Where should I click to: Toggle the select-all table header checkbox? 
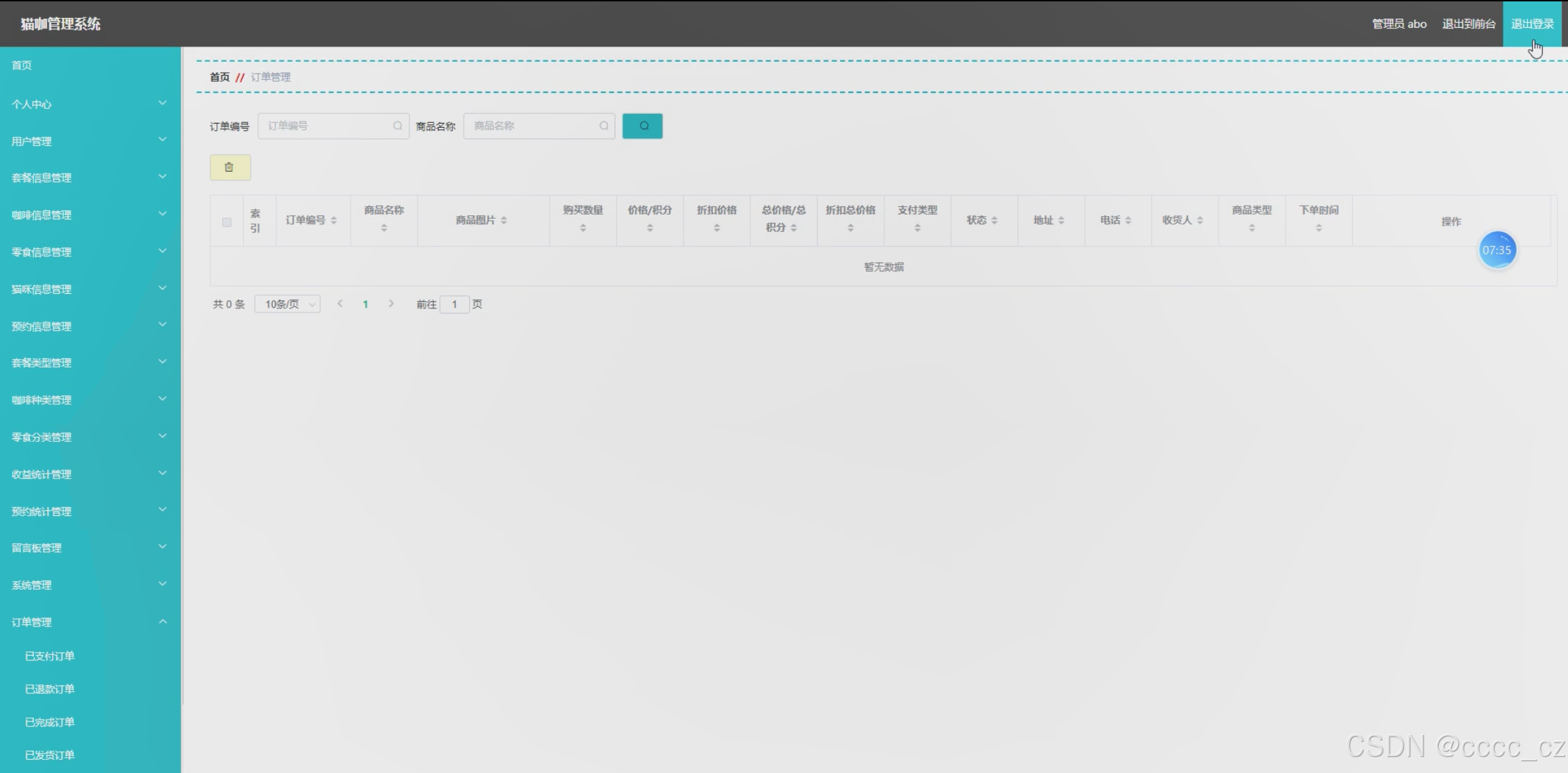(x=226, y=222)
